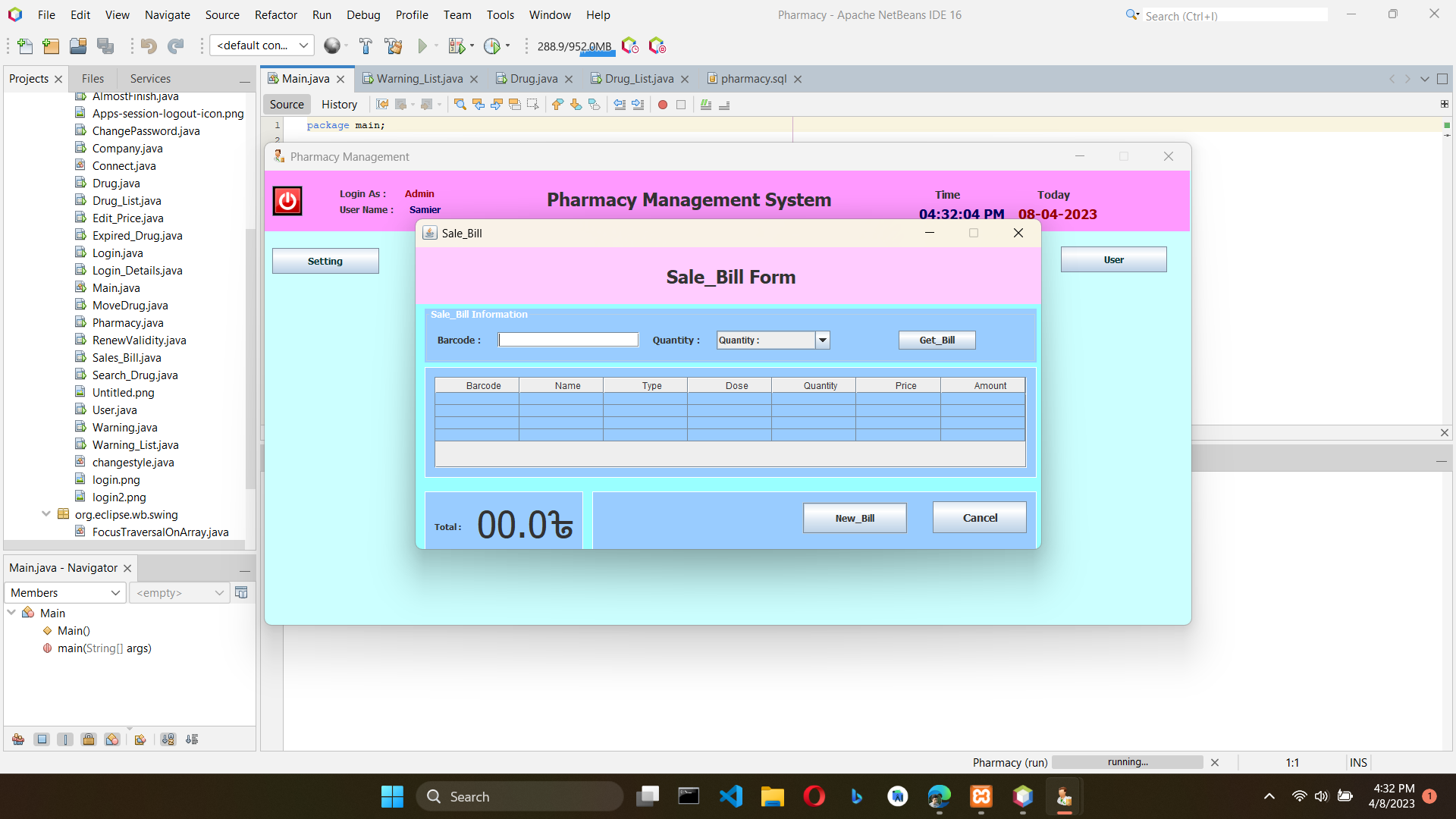1456x819 pixels.
Task: Click the Save All icon
Action: click(x=105, y=45)
